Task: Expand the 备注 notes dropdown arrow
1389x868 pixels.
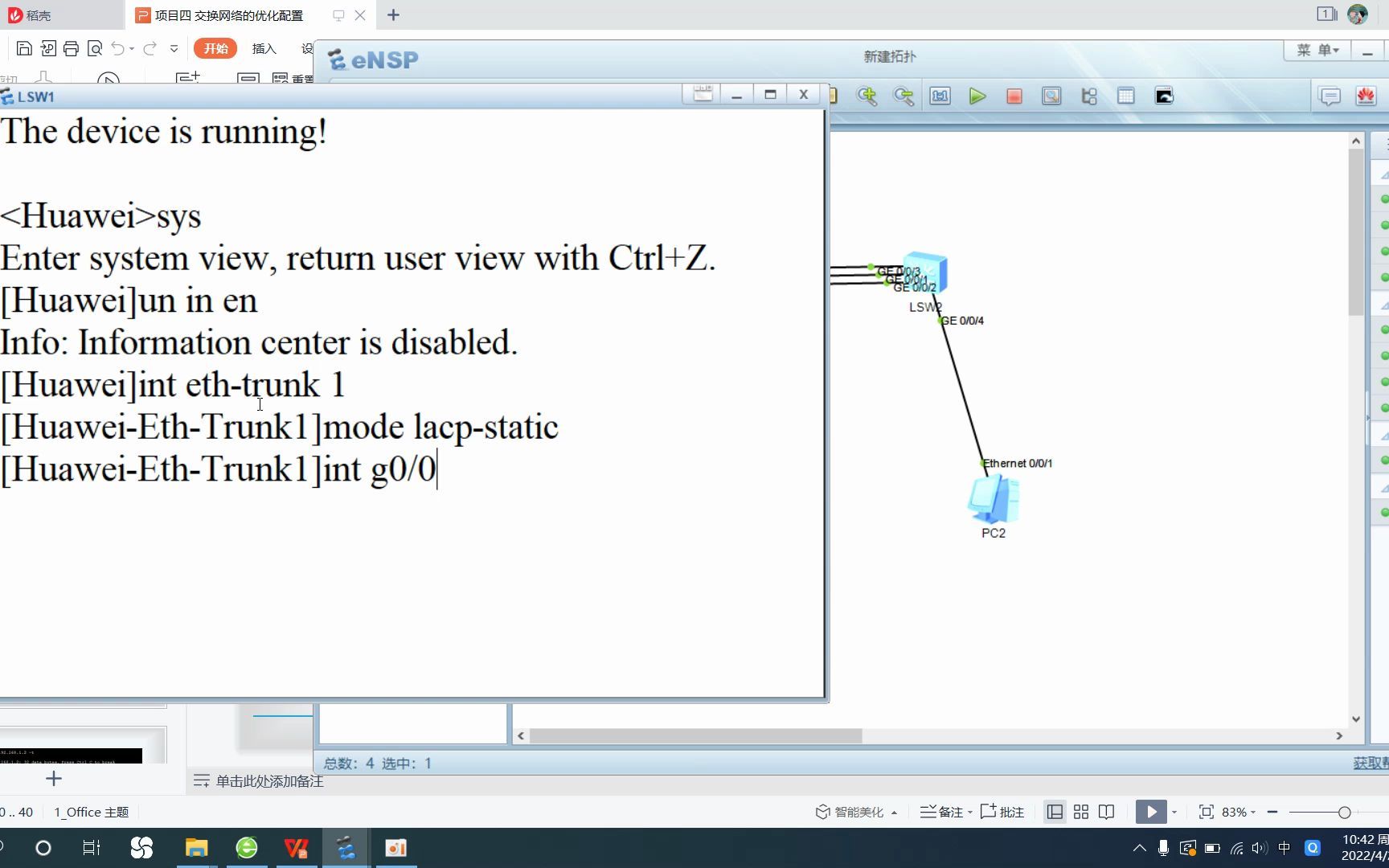Action: point(970,812)
